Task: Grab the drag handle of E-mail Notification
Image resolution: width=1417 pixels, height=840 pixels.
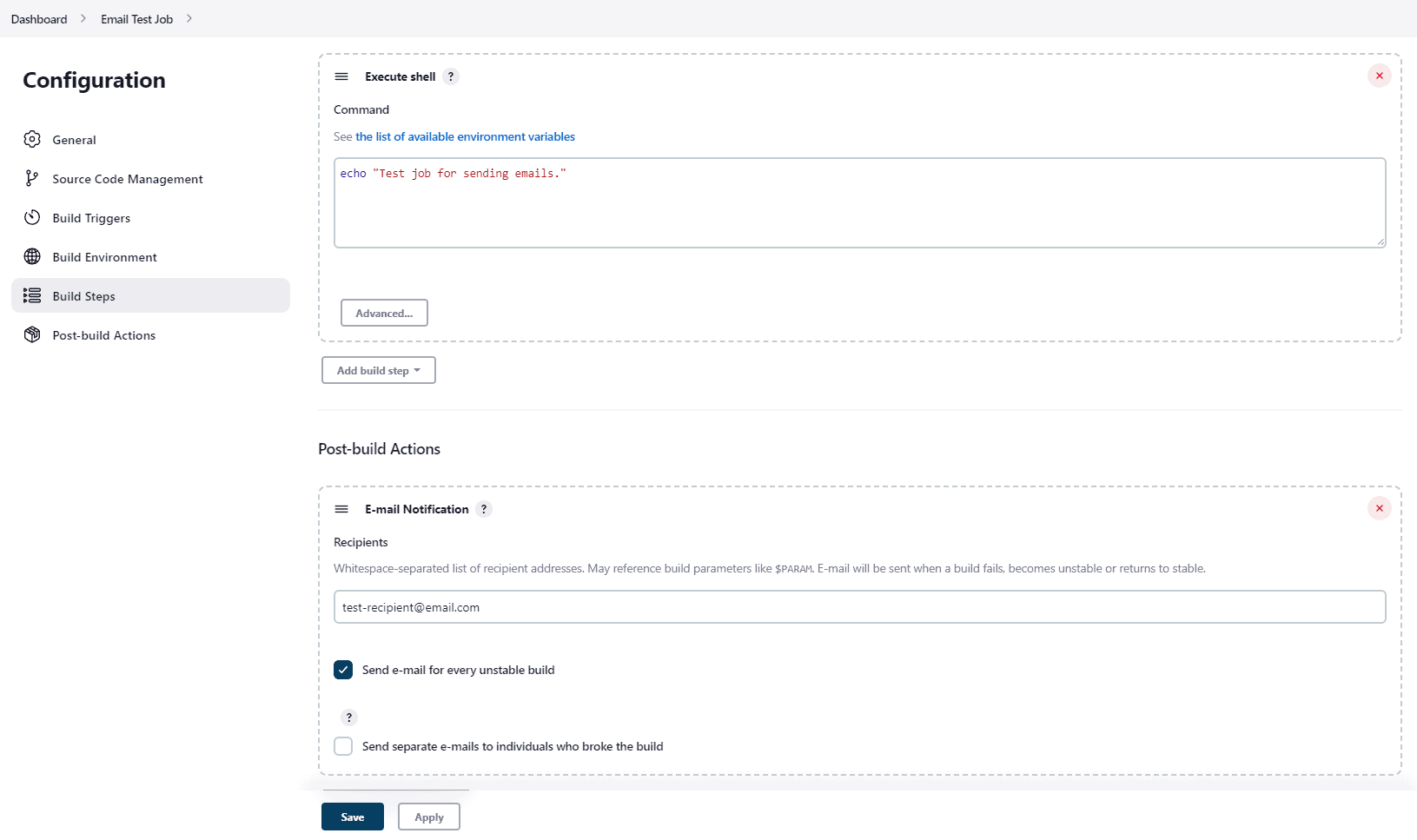Action: [341, 509]
